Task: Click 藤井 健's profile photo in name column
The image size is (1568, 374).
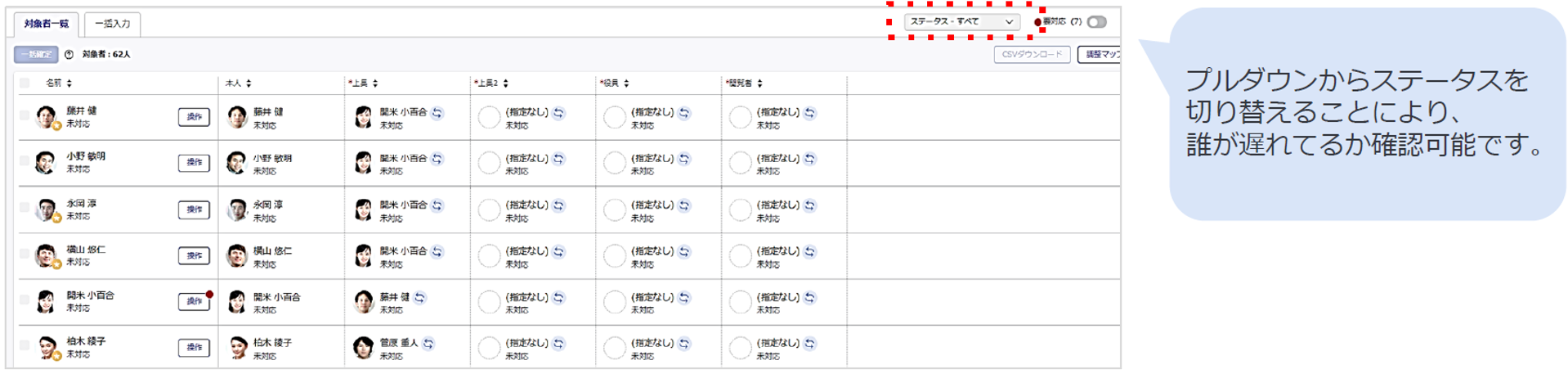Action: [x=46, y=115]
